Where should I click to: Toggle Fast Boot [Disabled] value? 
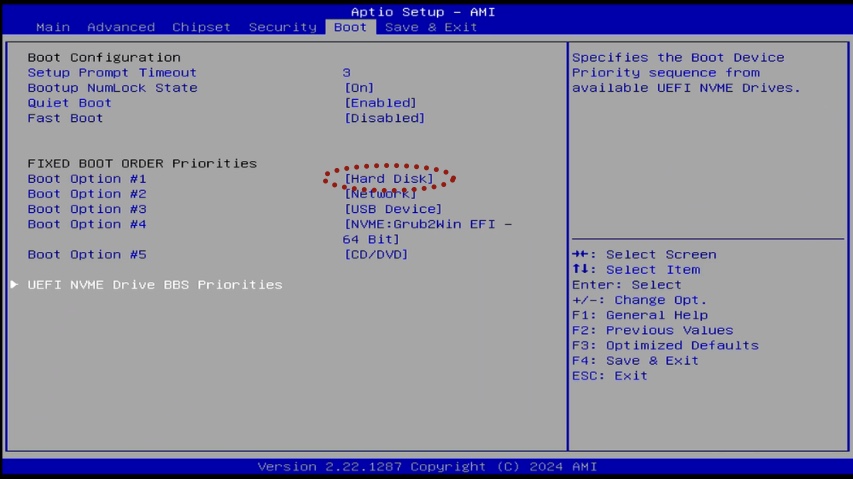tap(385, 118)
